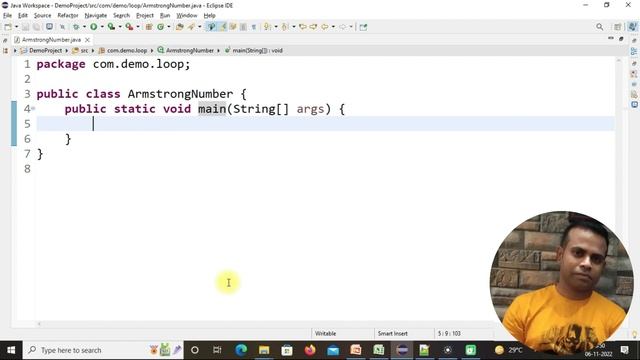Expand breadcrumb arrow after ArmstrongNumber
Image resolution: width=640 pixels, height=360 pixels.
pos(218,51)
